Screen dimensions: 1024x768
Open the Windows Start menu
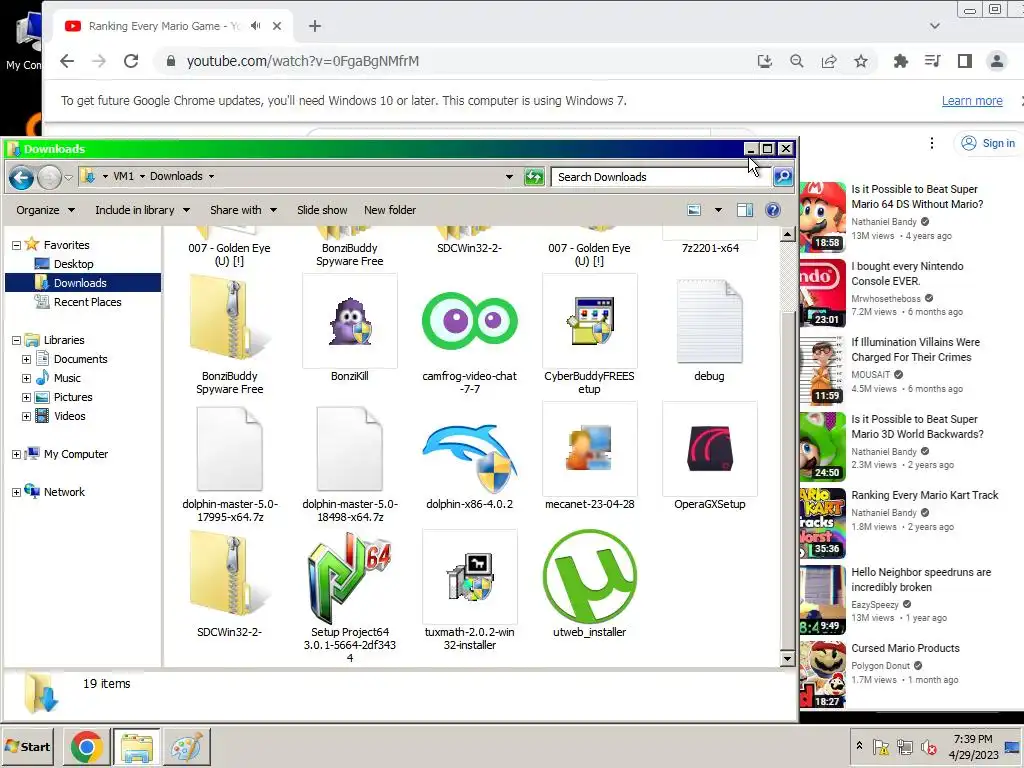coord(27,746)
